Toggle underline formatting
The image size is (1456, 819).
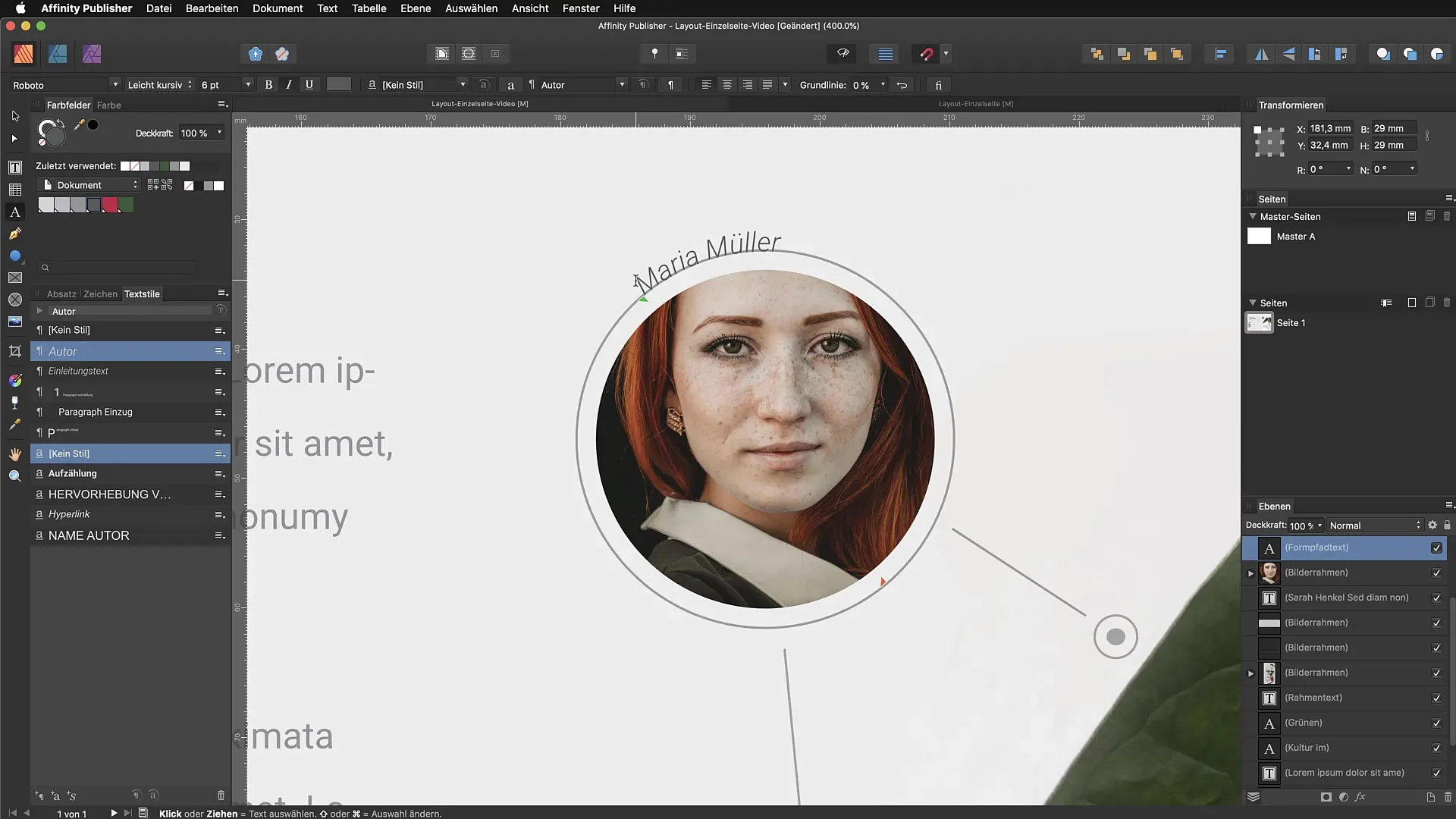309,85
